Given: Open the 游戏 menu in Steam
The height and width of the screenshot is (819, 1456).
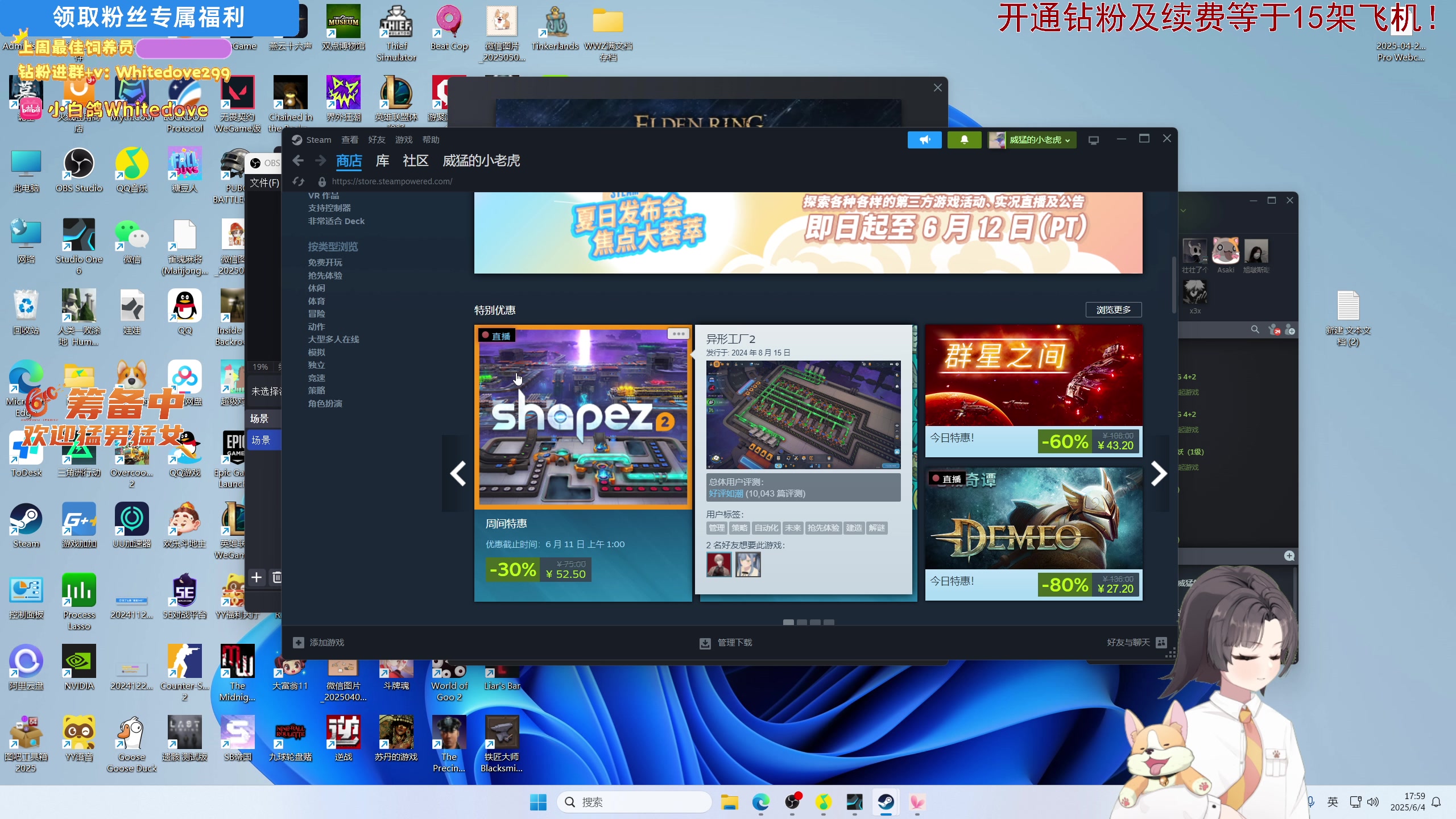Looking at the screenshot, I should pos(404,140).
